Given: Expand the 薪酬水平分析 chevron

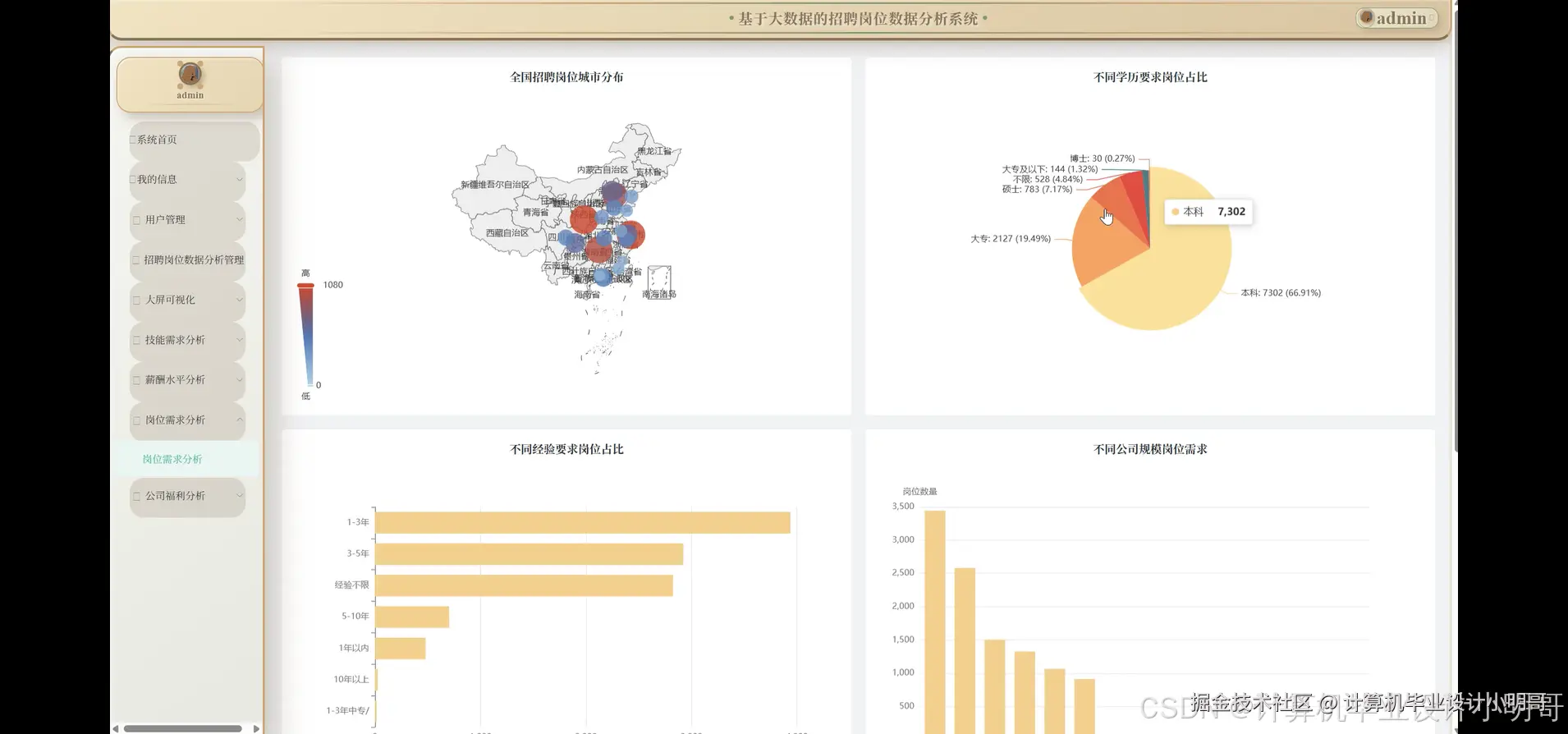Looking at the screenshot, I should click(240, 380).
